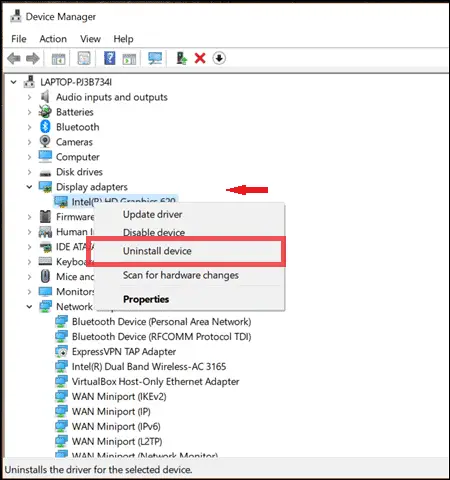Collapse the Network adapters category
Viewport: 450px width, 480px height.
[29, 307]
